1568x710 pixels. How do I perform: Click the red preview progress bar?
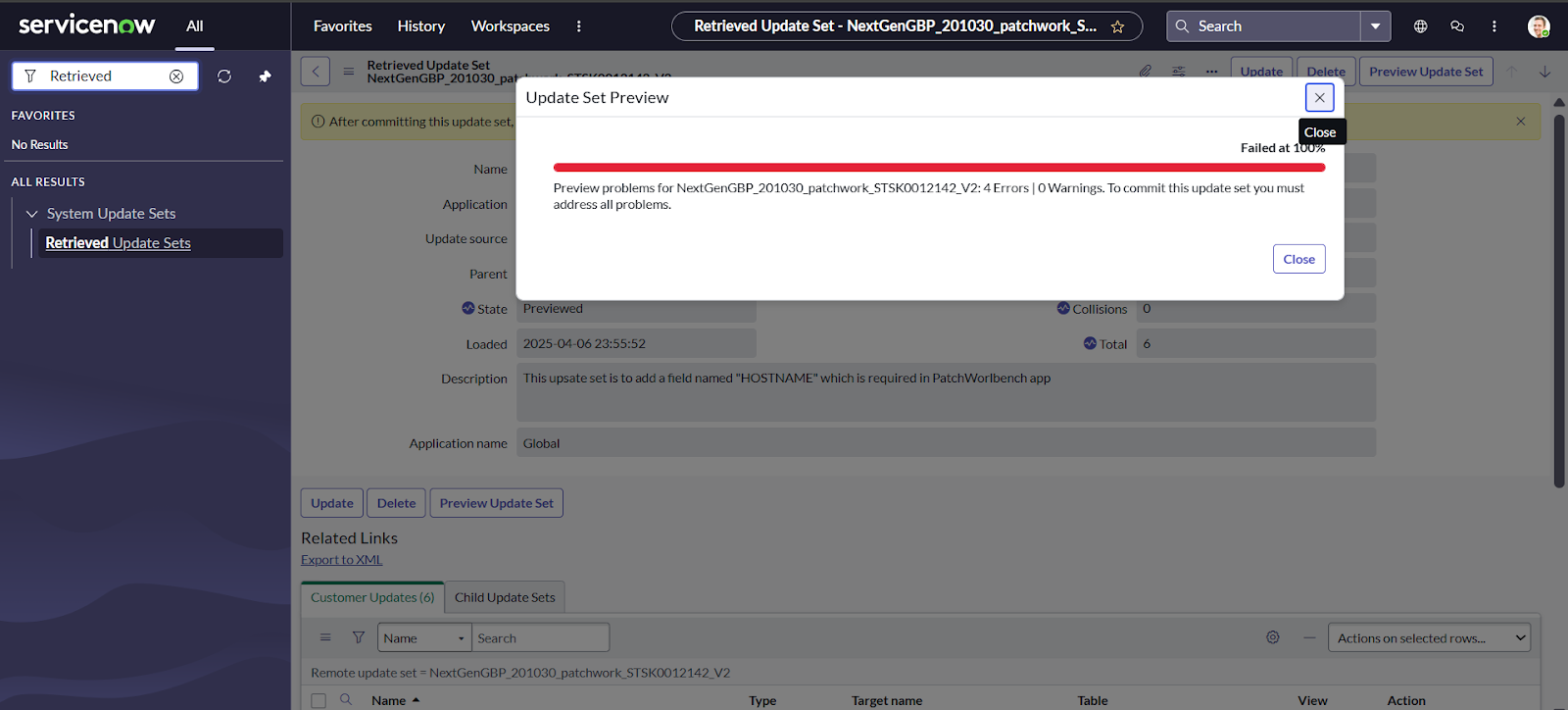coord(939,168)
